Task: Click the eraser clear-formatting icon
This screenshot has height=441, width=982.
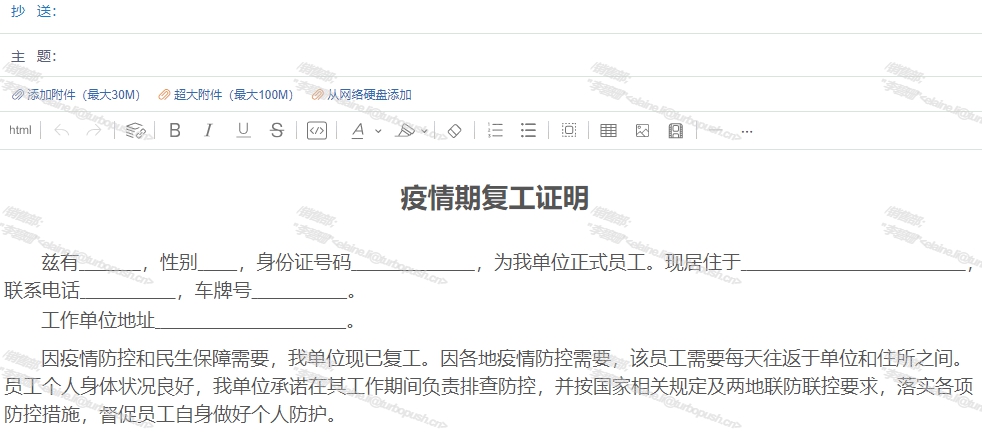Action: (454, 130)
